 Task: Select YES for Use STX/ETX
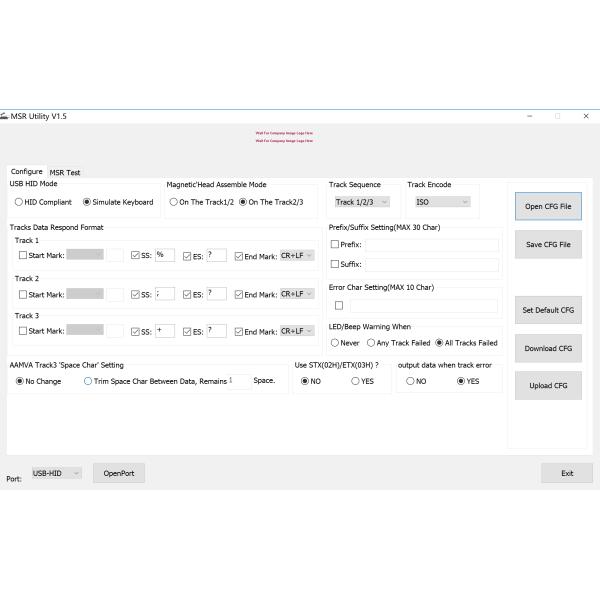click(x=355, y=381)
